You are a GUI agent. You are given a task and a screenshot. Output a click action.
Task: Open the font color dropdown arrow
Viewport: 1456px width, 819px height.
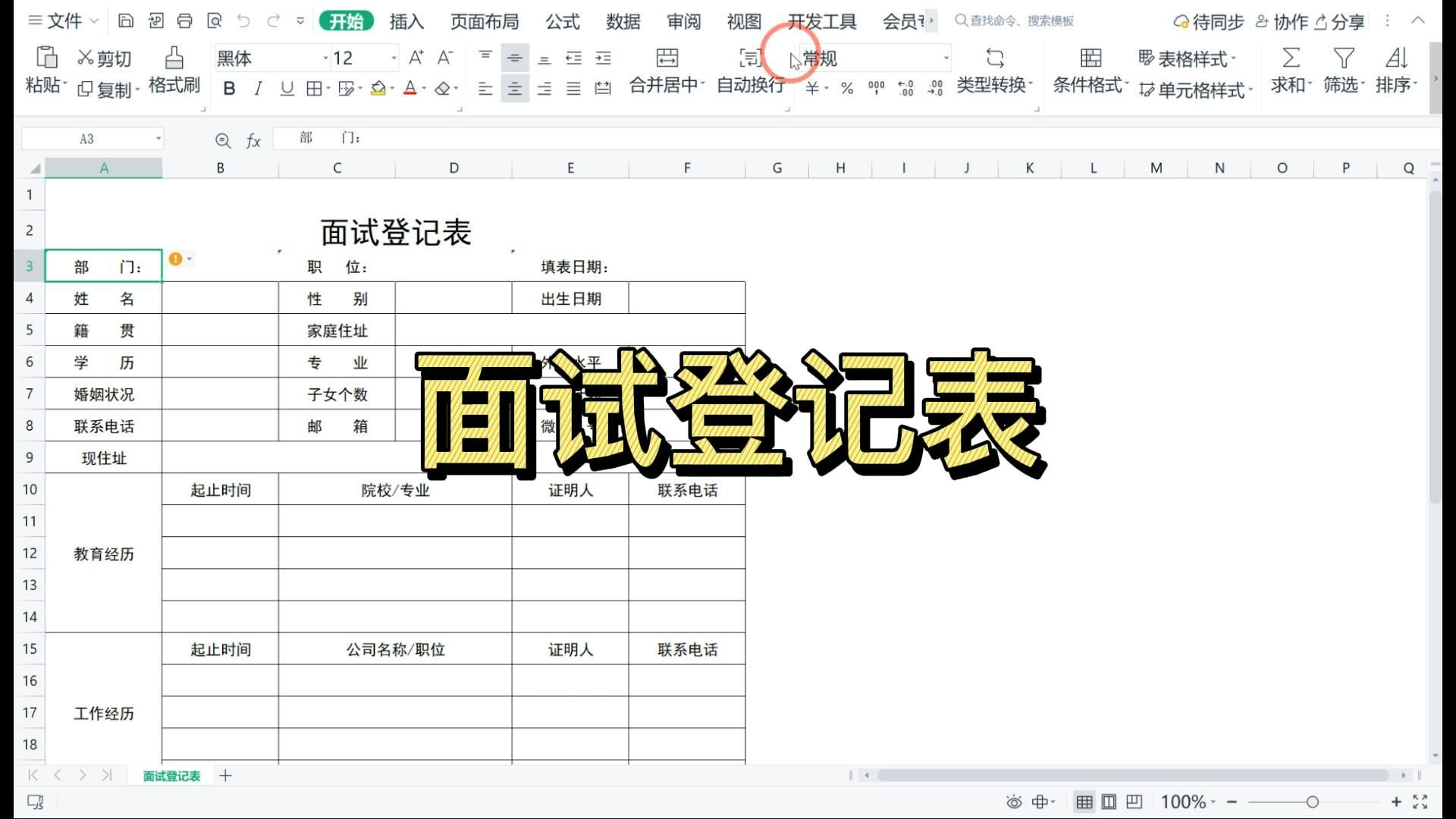point(422,89)
